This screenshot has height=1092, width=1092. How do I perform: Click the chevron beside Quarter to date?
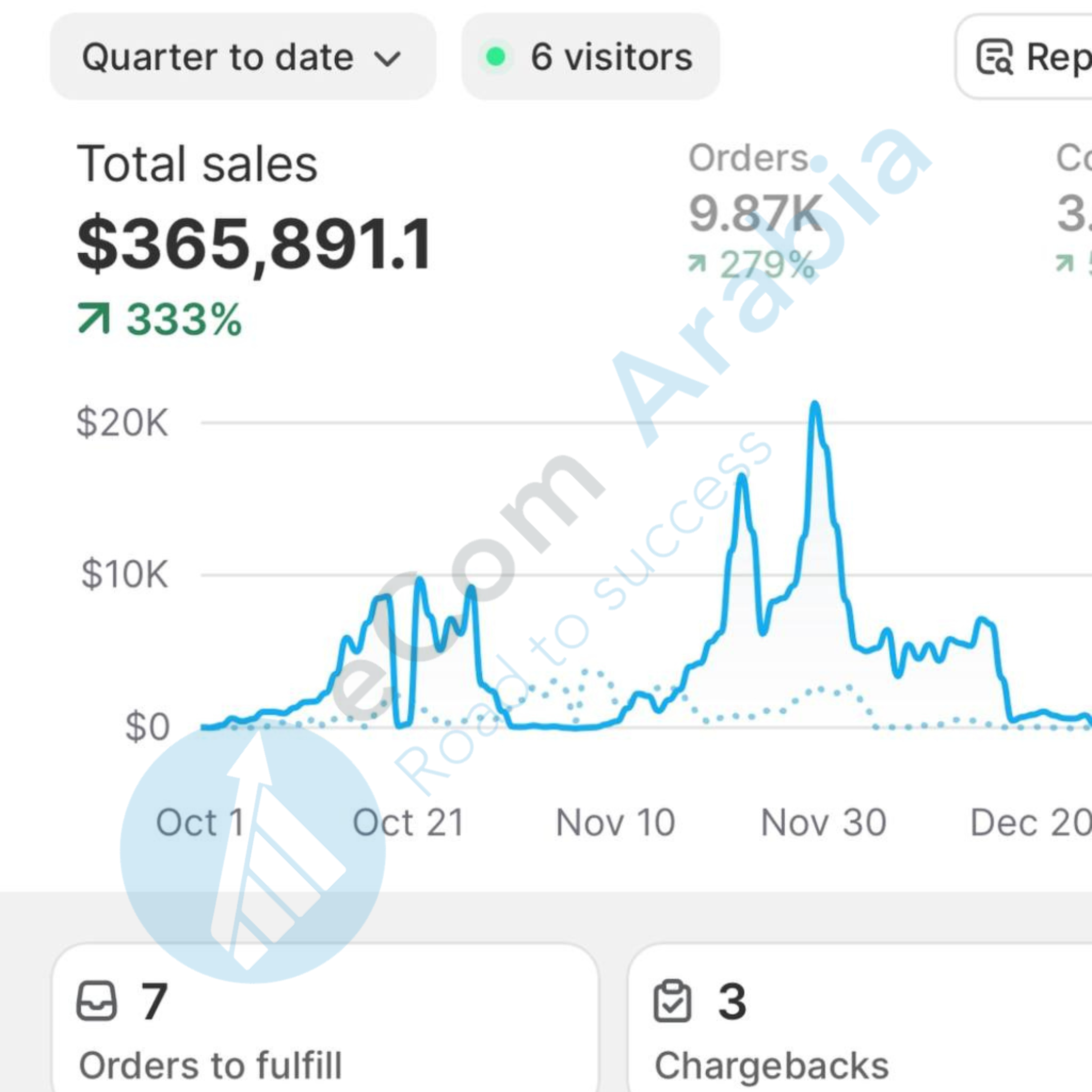tap(388, 58)
